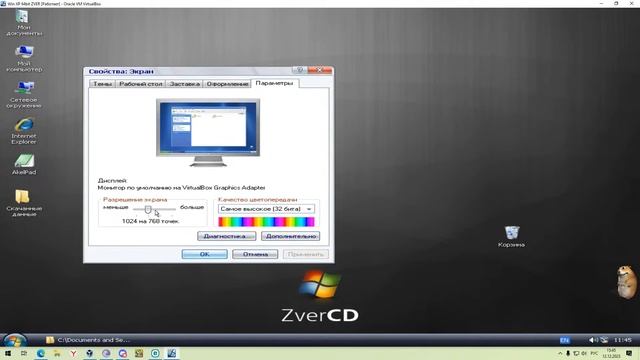Open Microsoft Edge in the host taskbar
The width and height of the screenshot is (640, 360).
[40, 353]
